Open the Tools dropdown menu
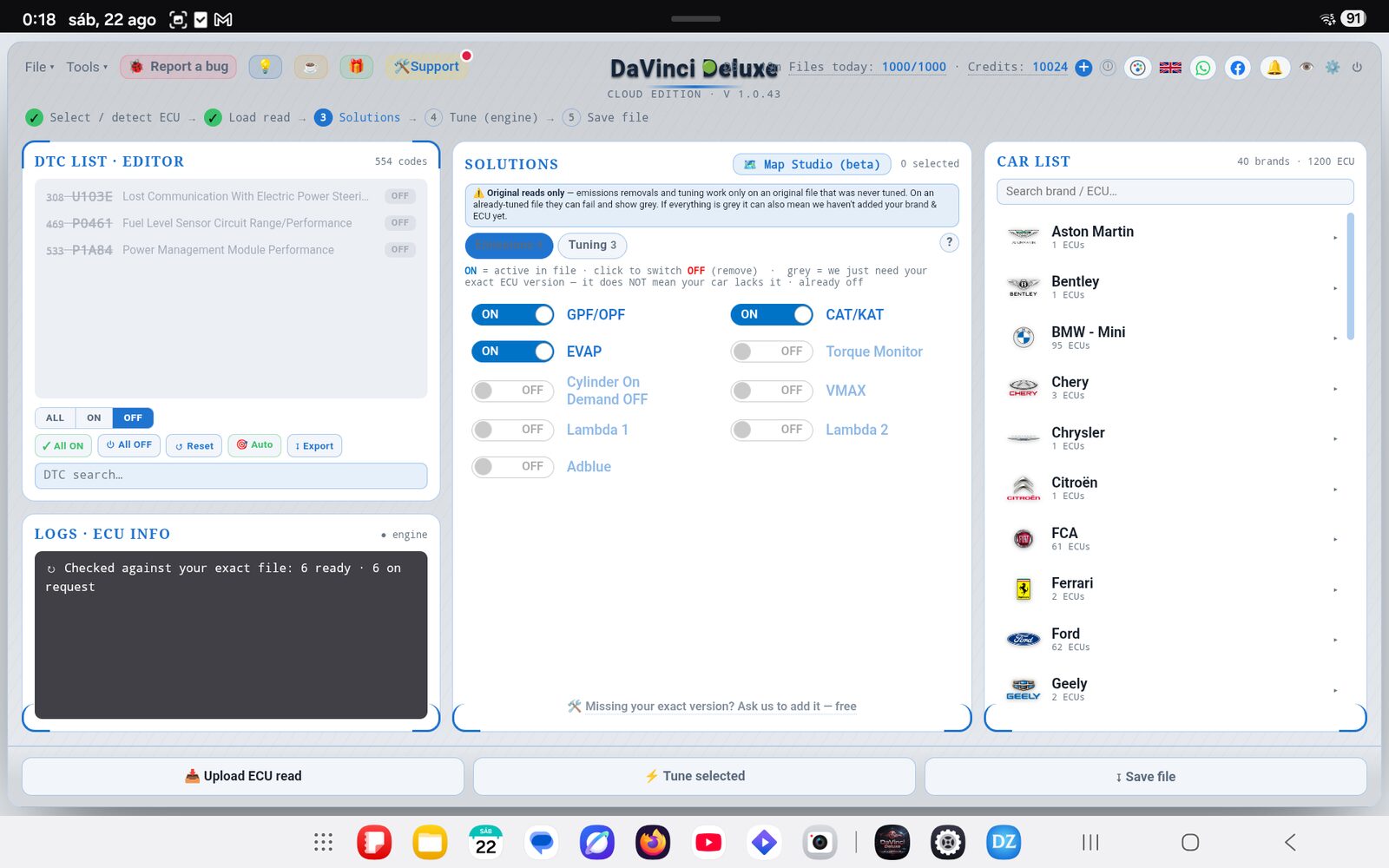The width and height of the screenshot is (1389, 868). click(x=87, y=67)
